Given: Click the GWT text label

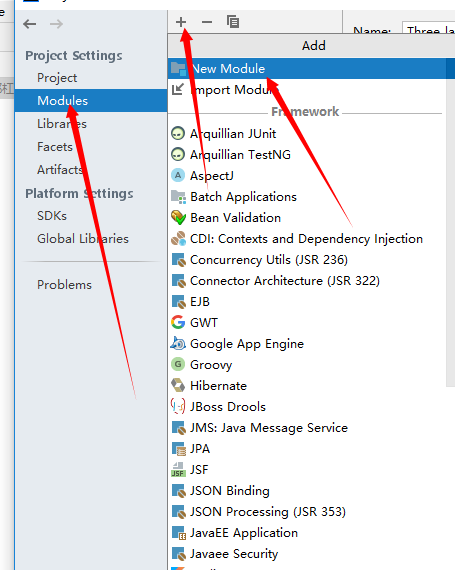Looking at the screenshot, I should pos(204,323).
